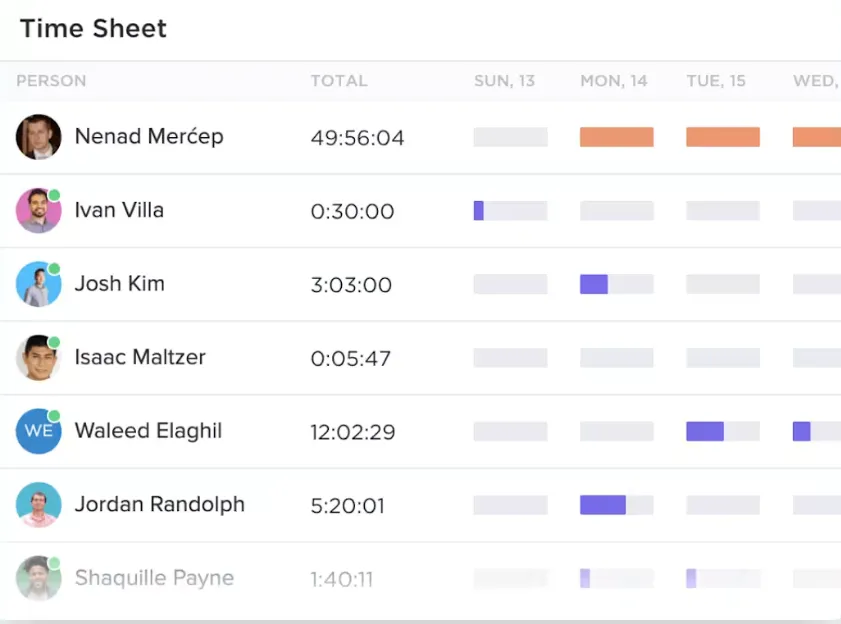
Task: Click Jordan Randolph's name
Action: (x=160, y=504)
